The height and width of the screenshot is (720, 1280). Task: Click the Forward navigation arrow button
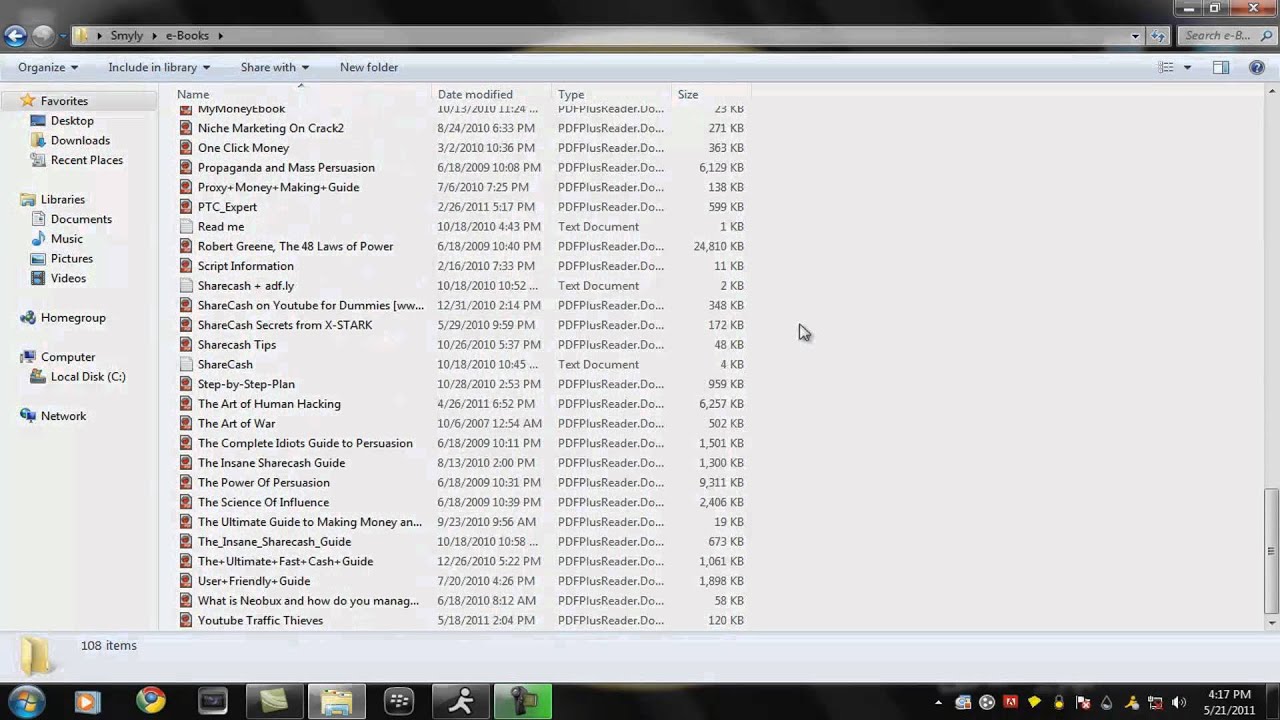(43, 36)
